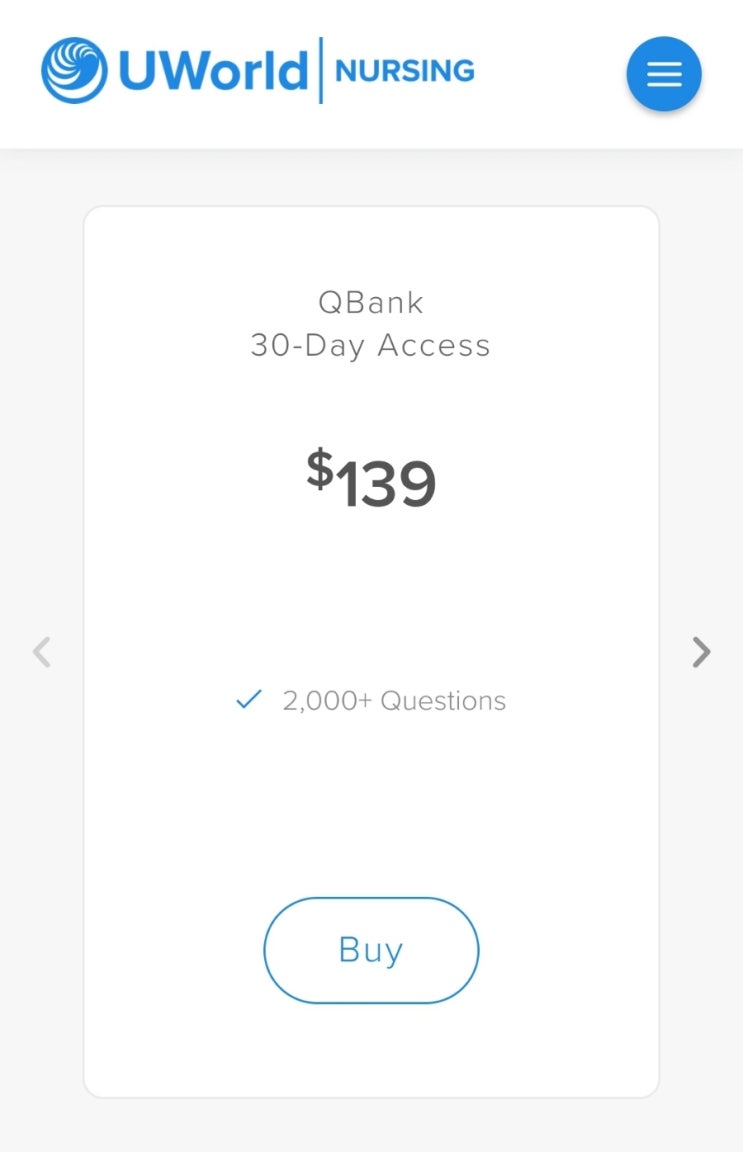Click the UWorld wave logo icon
This screenshot has width=743, height=1152.
click(x=74, y=71)
